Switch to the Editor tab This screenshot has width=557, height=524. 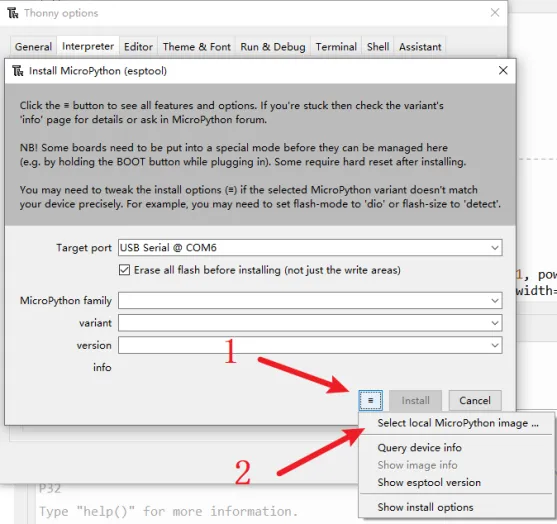point(138,47)
